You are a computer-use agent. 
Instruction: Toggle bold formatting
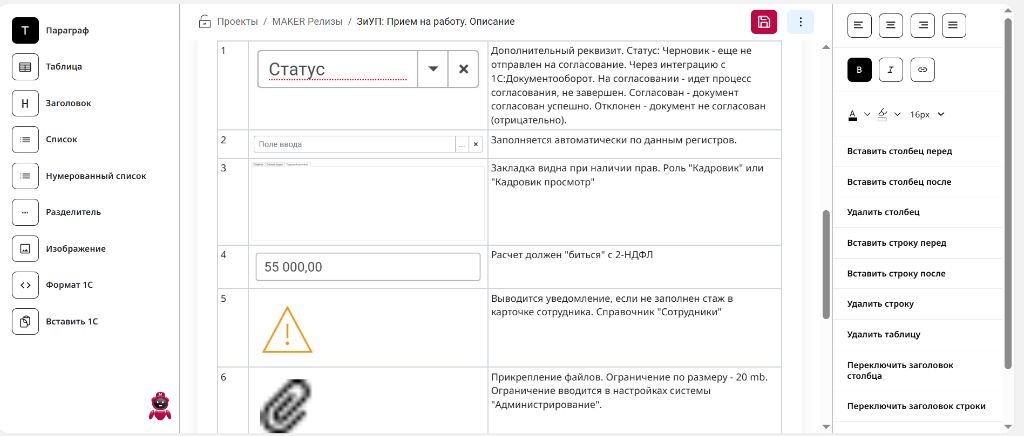[859, 69]
